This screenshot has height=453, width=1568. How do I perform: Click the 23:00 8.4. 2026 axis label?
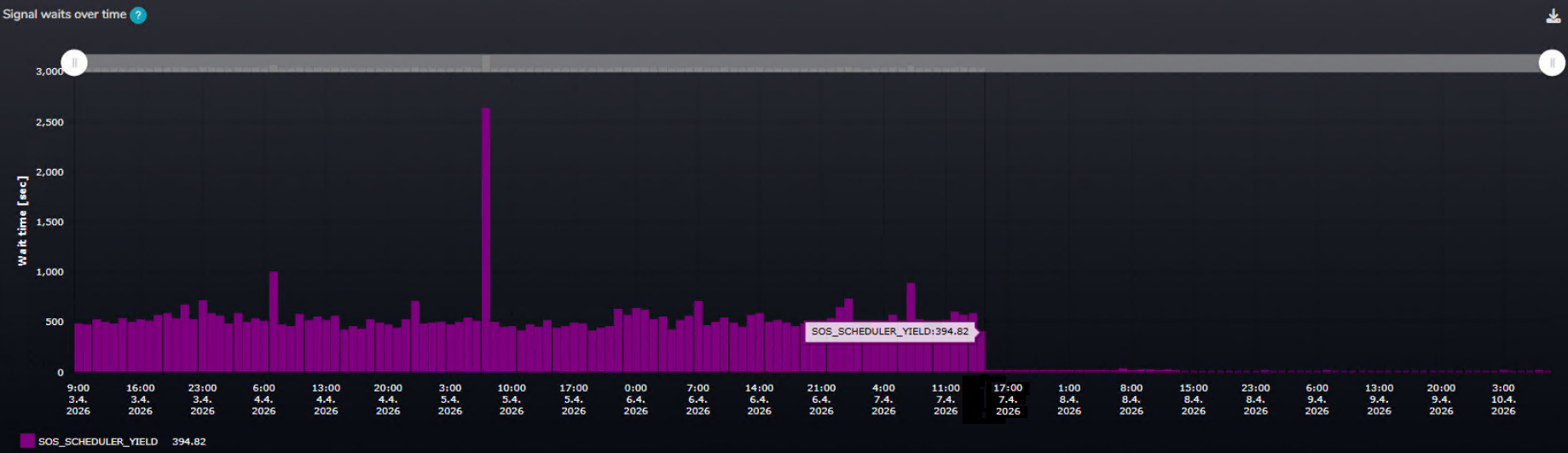(1255, 399)
